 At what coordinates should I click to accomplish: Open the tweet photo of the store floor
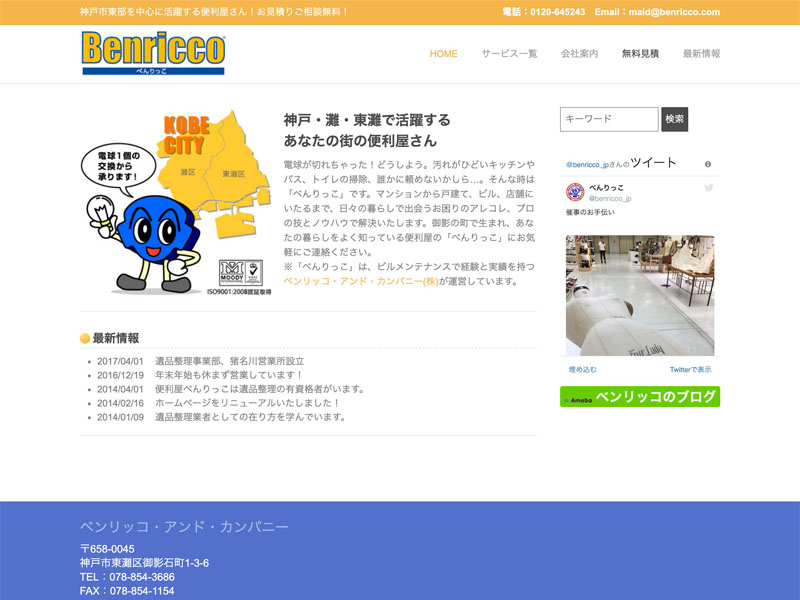[640, 295]
